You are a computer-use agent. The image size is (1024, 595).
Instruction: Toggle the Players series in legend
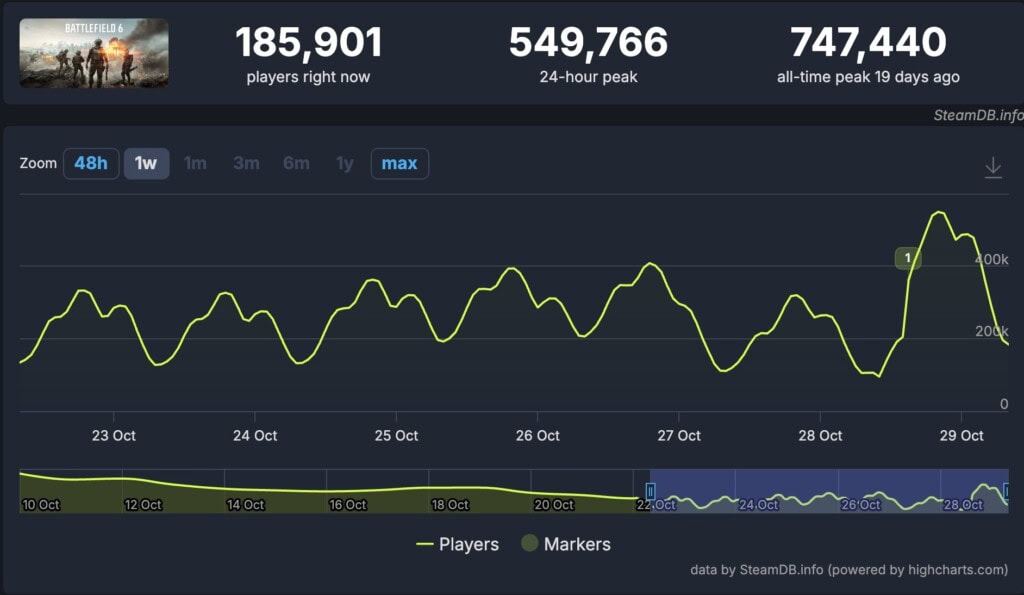tap(458, 544)
